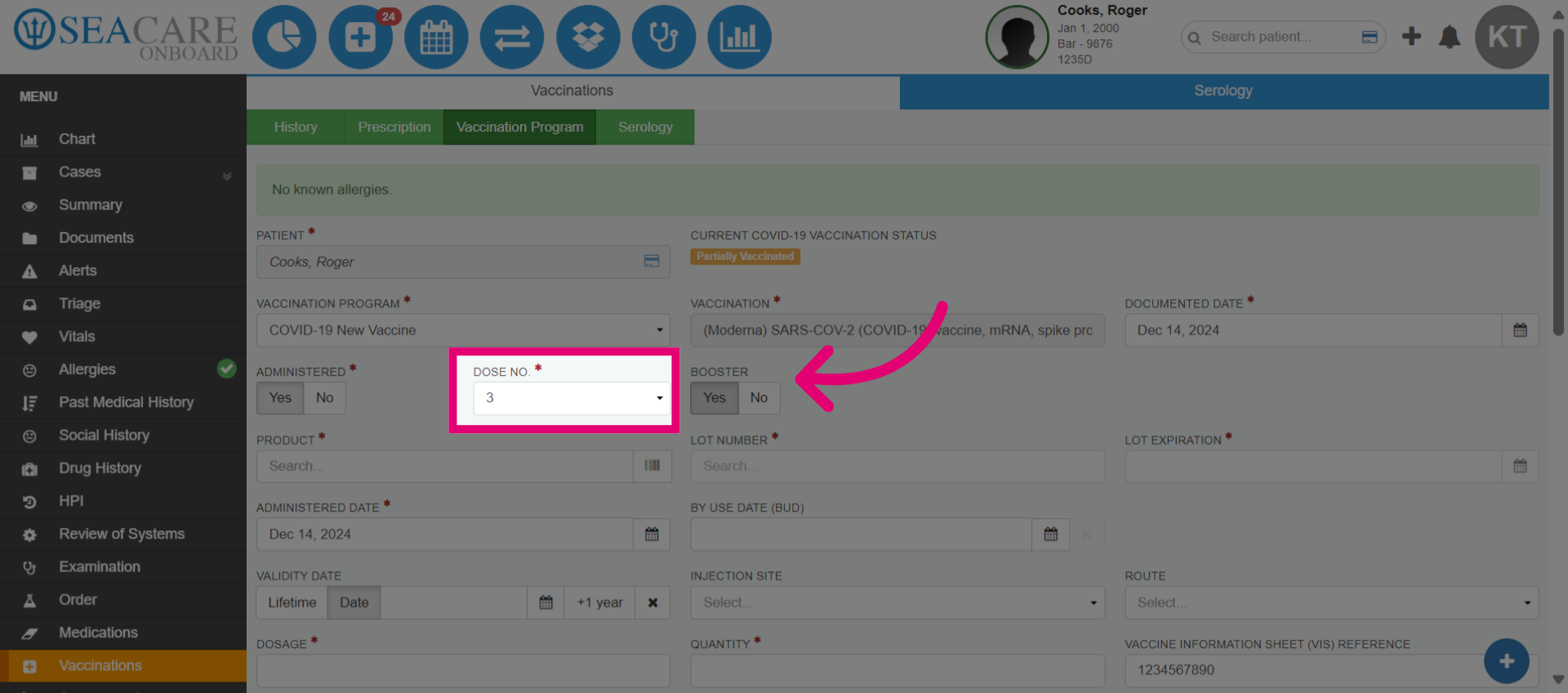
Task: Set Booster to No
Action: click(759, 398)
